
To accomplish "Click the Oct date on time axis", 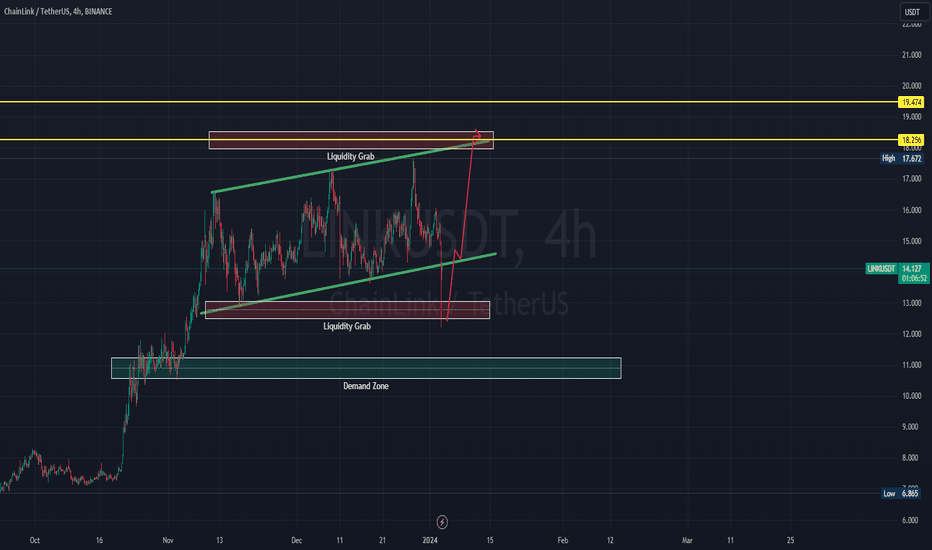I will (x=35, y=540).
